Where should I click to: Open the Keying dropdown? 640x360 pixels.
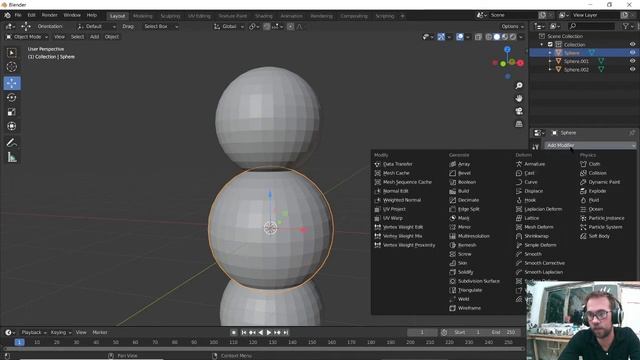pyautogui.click(x=60, y=333)
